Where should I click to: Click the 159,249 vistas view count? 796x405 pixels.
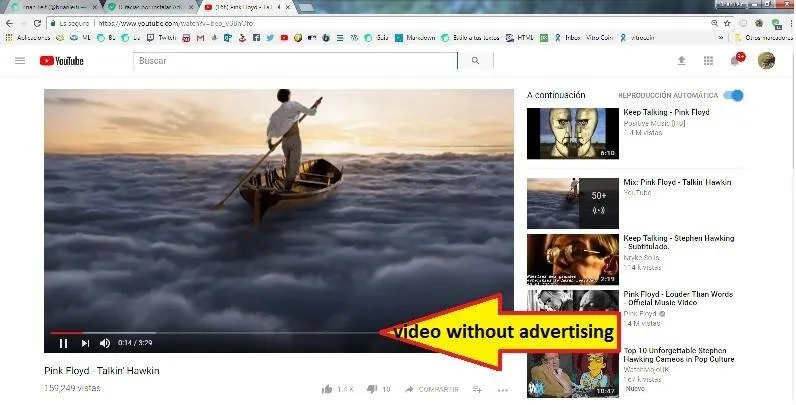click(x=73, y=388)
